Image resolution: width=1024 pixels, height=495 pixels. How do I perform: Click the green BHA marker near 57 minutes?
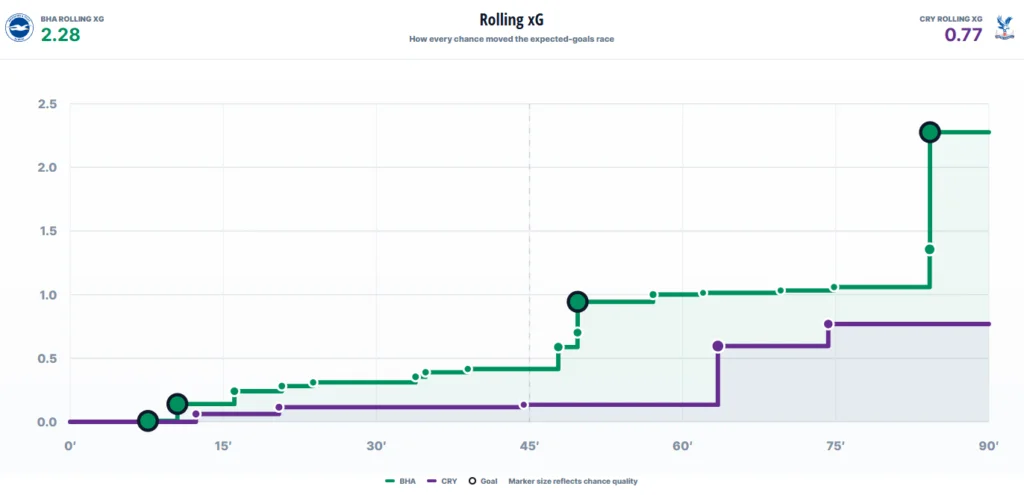[x=653, y=295]
